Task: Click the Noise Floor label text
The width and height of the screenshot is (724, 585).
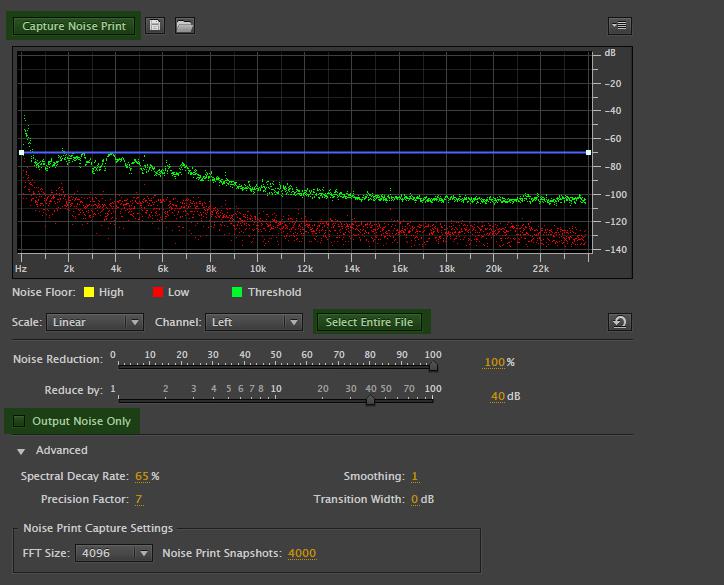Action: coord(44,292)
